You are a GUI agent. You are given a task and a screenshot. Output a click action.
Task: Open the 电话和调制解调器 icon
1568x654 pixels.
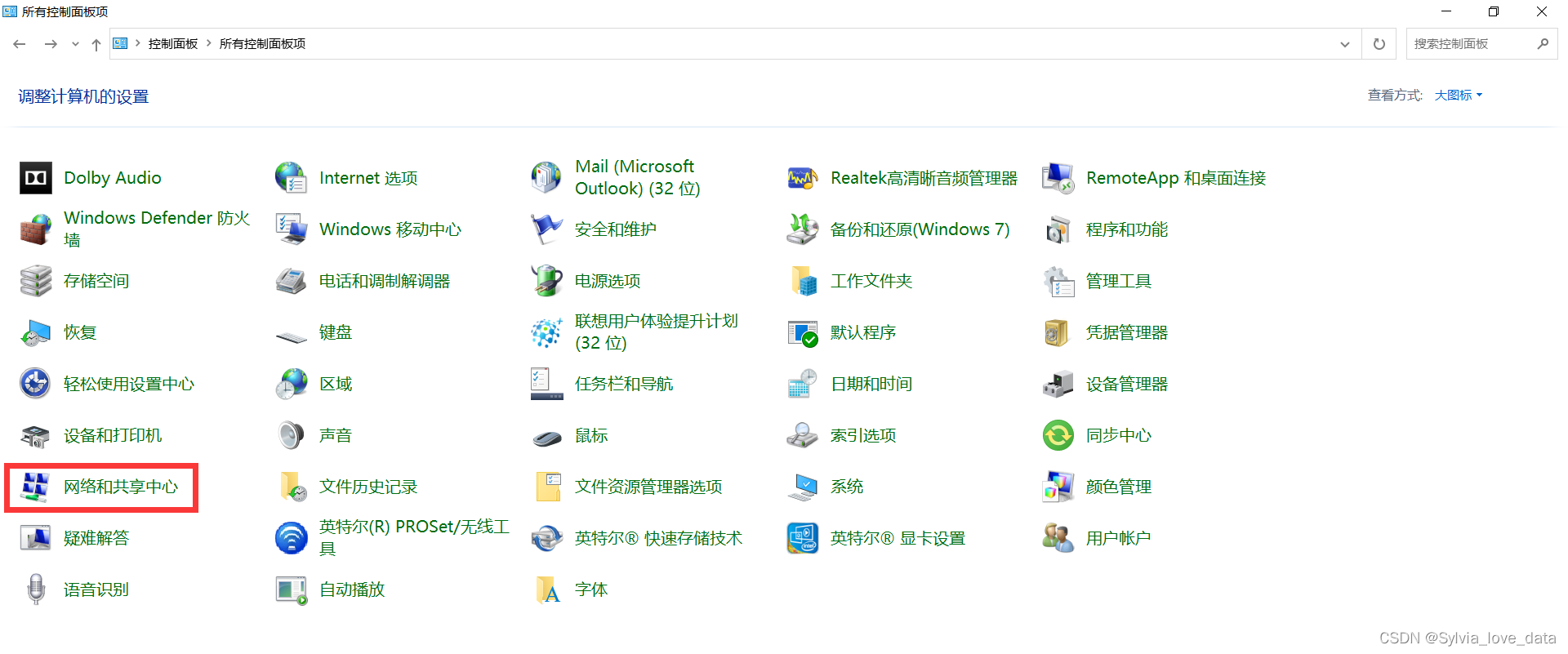point(292,281)
